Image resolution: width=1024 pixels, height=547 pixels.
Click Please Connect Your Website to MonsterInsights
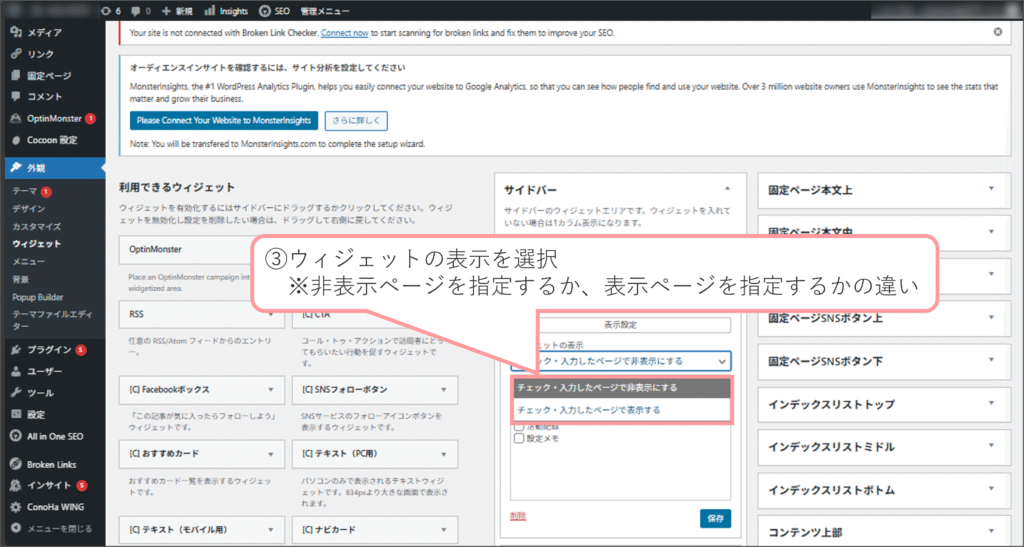coord(223,121)
